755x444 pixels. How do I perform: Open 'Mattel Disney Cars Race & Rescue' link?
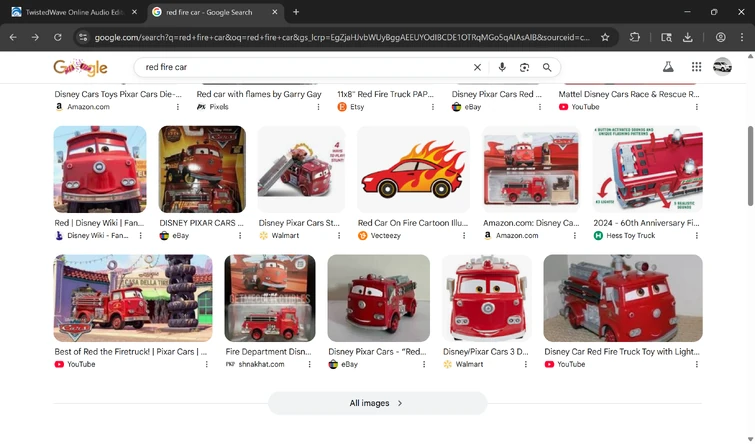click(x=629, y=94)
